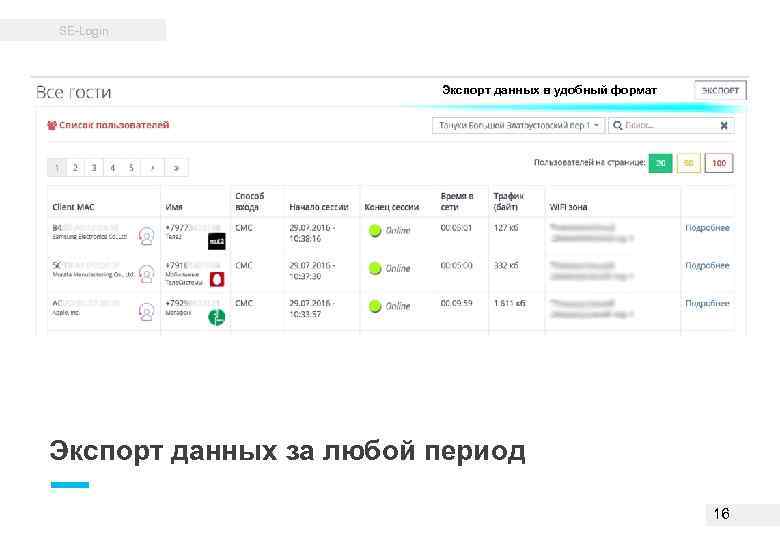Click phone number starting +7977
This screenshot has width=780, height=540.
(x=193, y=228)
